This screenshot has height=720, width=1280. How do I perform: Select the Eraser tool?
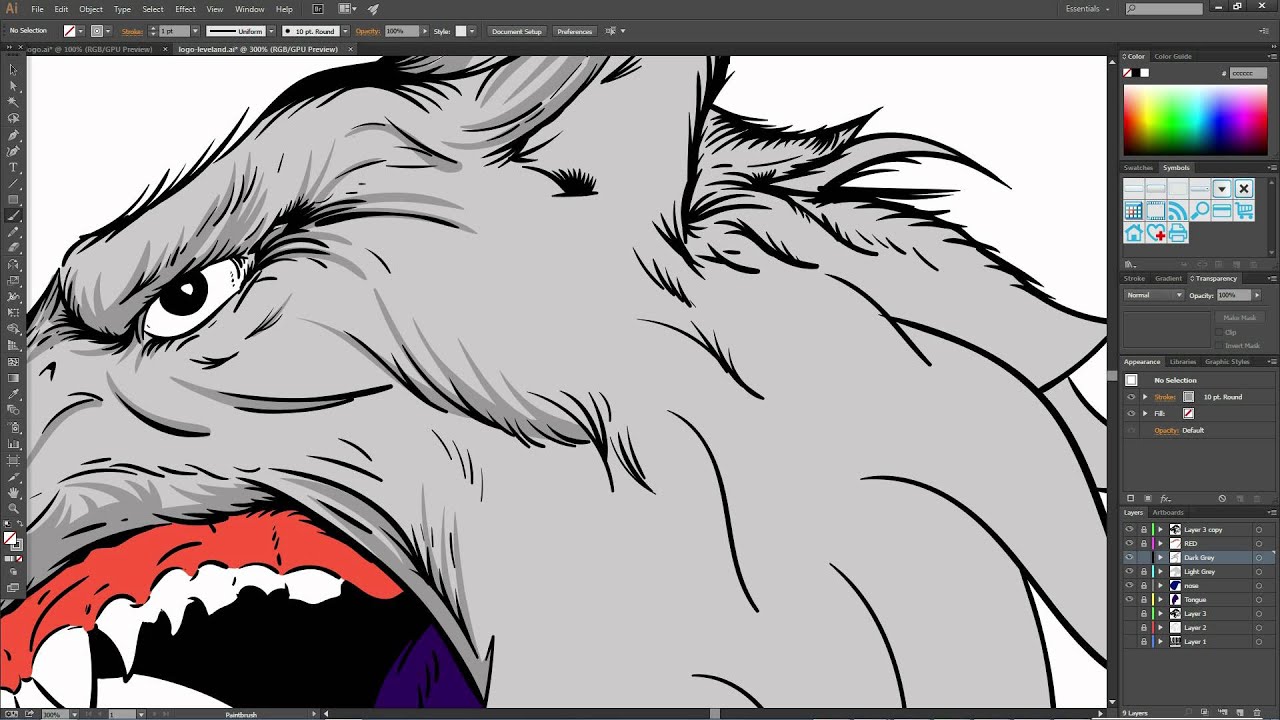pyautogui.click(x=13, y=246)
